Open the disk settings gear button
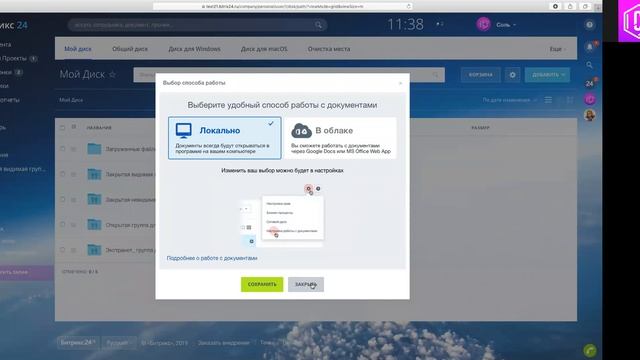This screenshot has width=640, height=360. [x=512, y=75]
